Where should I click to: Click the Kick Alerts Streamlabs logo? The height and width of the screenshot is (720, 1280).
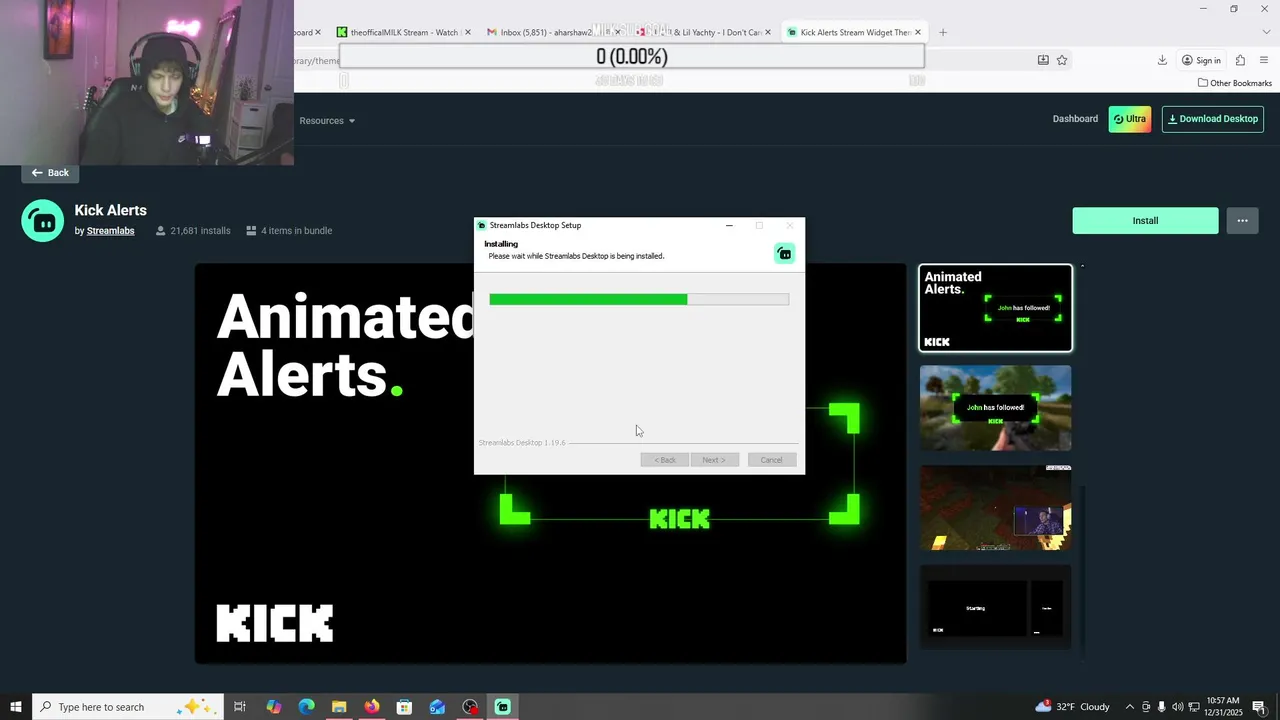[43, 221]
